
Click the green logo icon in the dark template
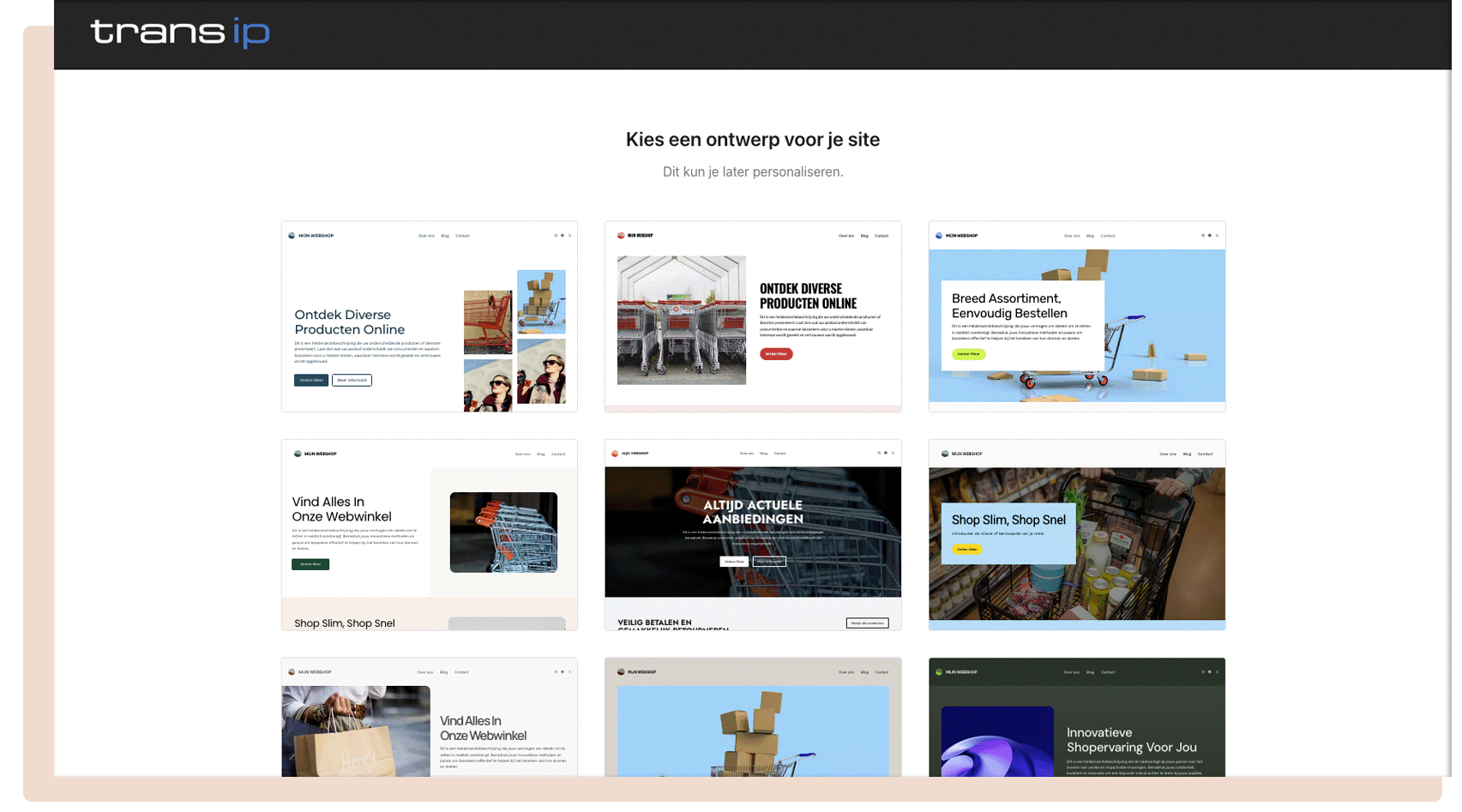(939, 672)
